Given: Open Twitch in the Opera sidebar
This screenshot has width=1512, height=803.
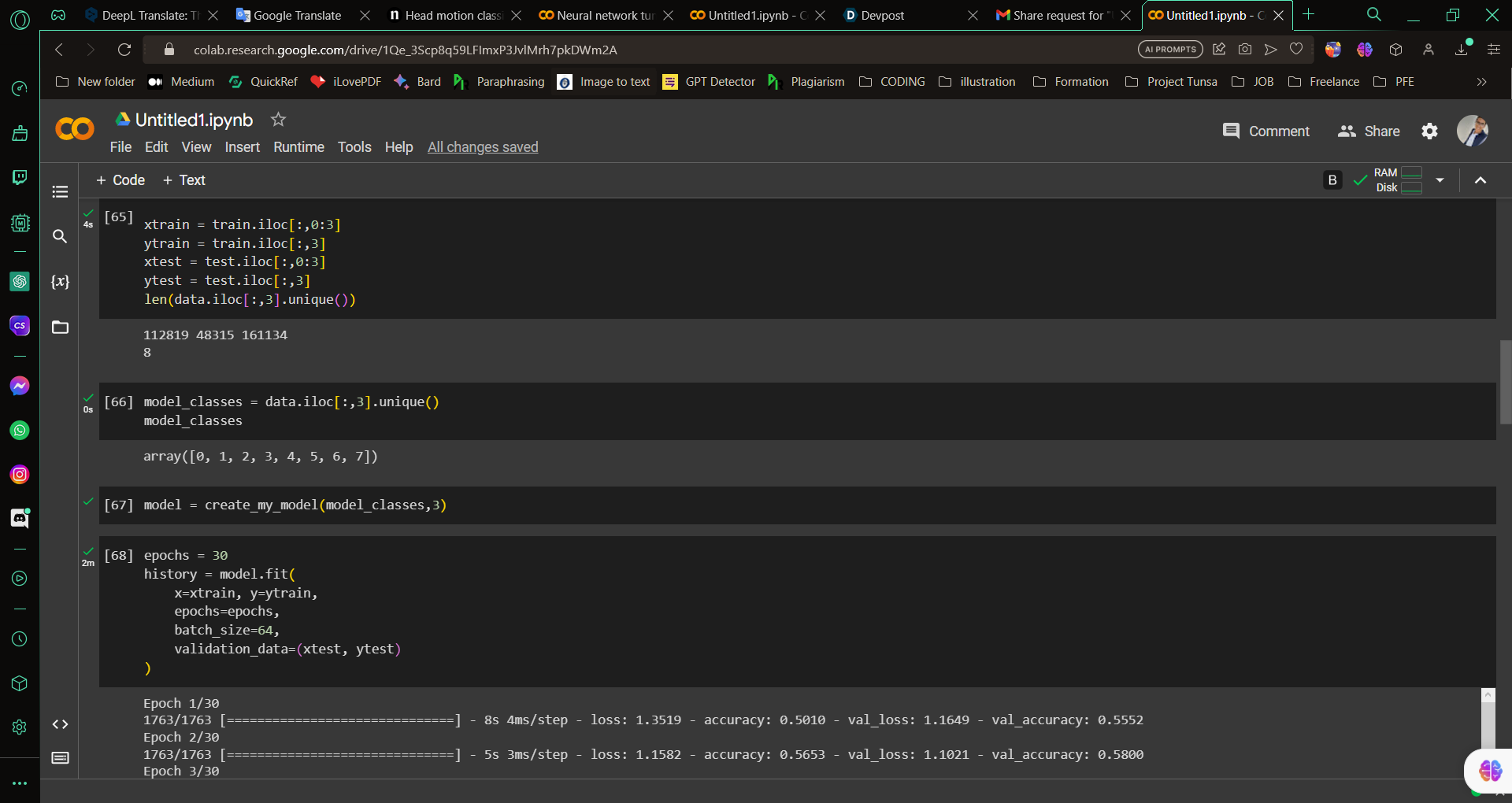Looking at the screenshot, I should [20, 177].
